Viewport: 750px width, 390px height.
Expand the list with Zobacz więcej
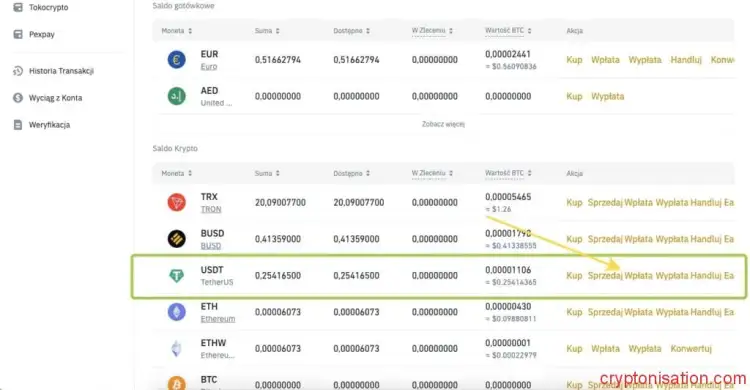tap(443, 124)
